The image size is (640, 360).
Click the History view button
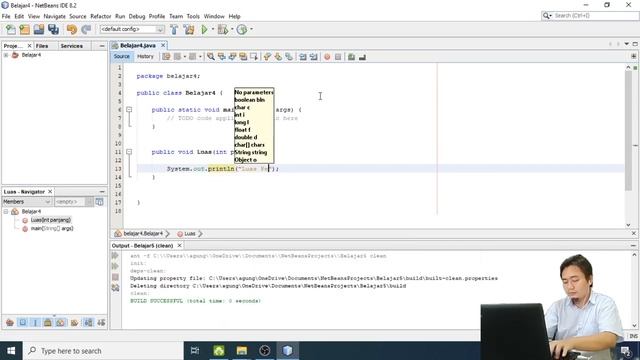(x=145, y=57)
